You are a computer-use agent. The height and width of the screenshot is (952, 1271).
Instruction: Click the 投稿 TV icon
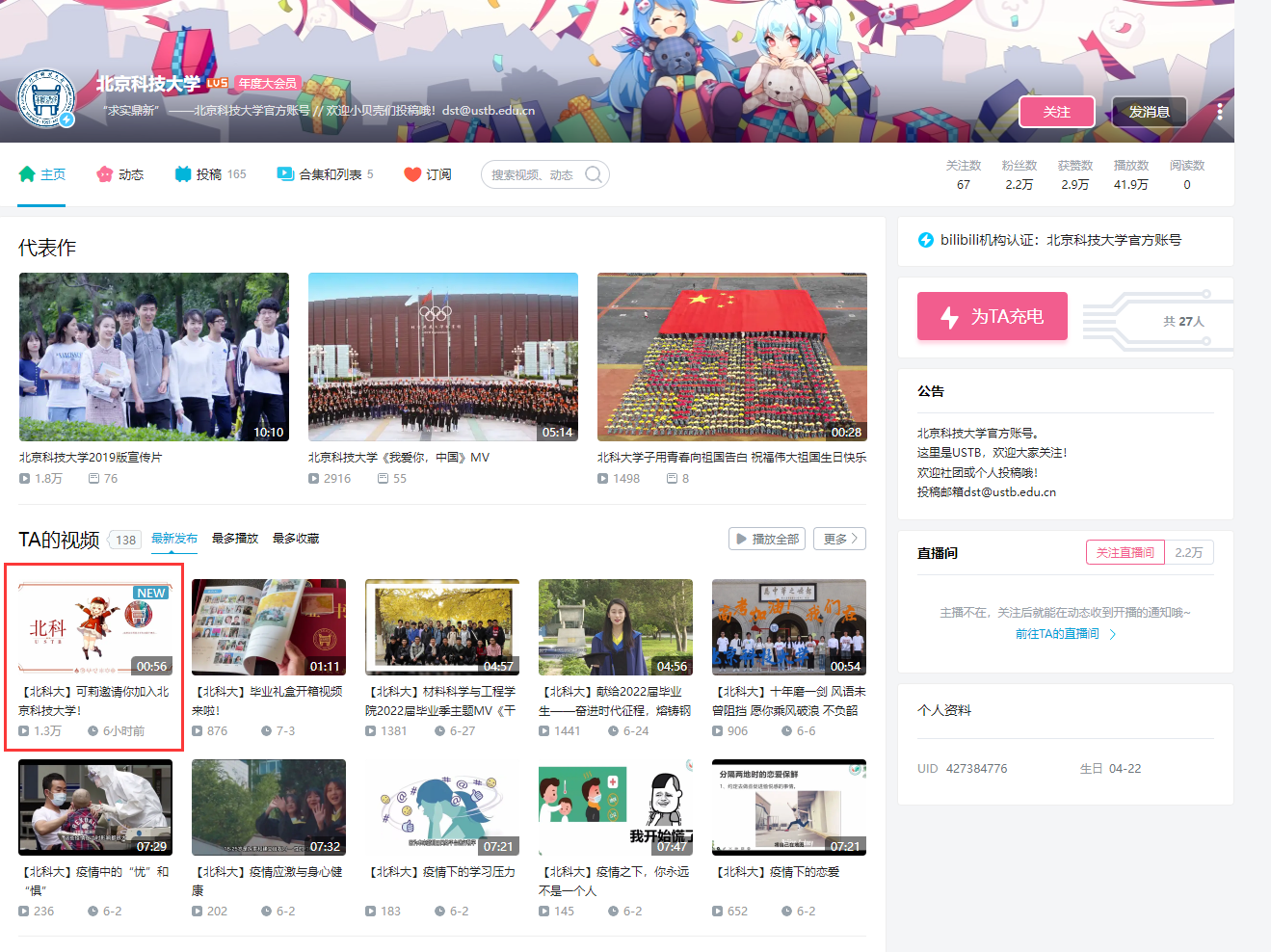[183, 174]
